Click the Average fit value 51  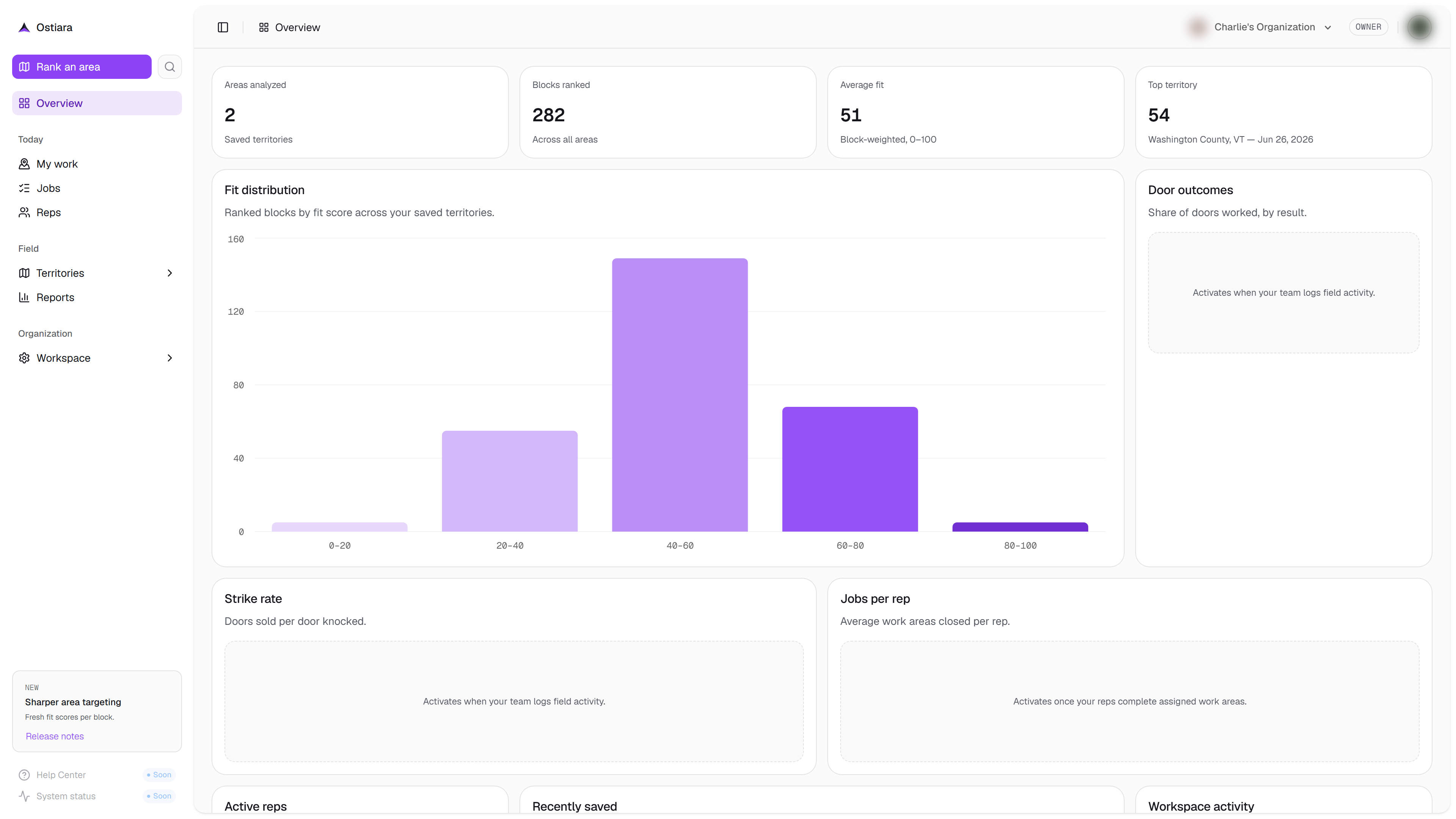pos(850,115)
